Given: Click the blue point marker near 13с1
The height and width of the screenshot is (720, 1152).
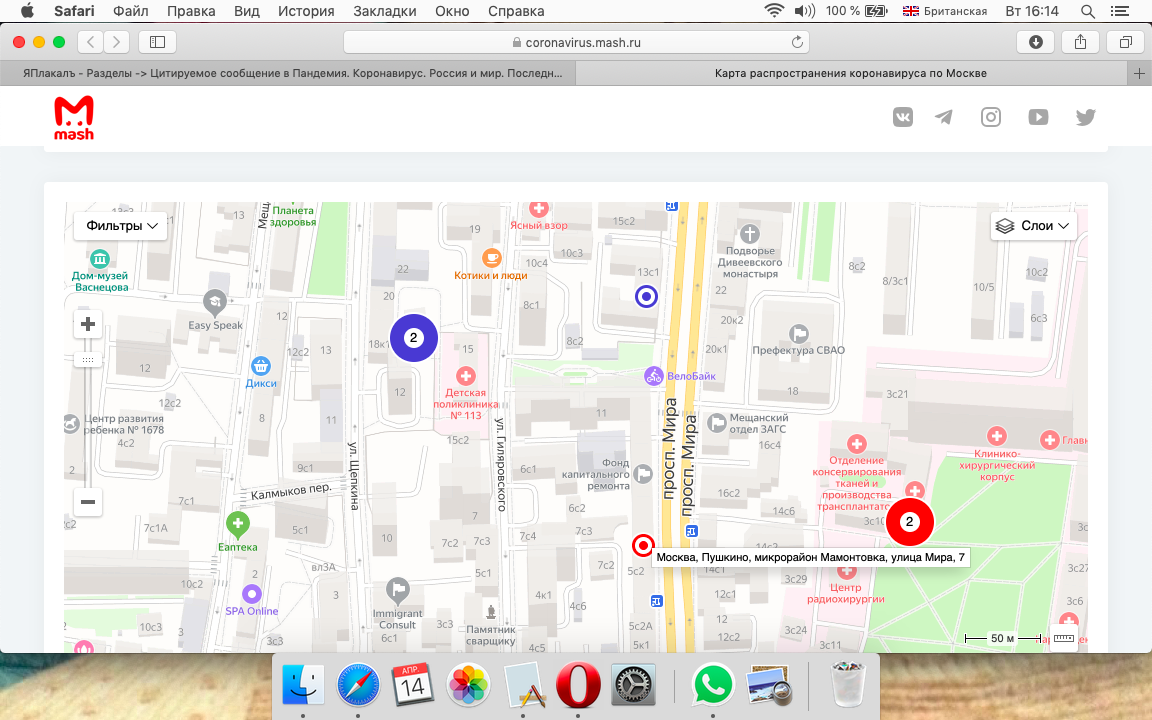Looking at the screenshot, I should point(647,297).
